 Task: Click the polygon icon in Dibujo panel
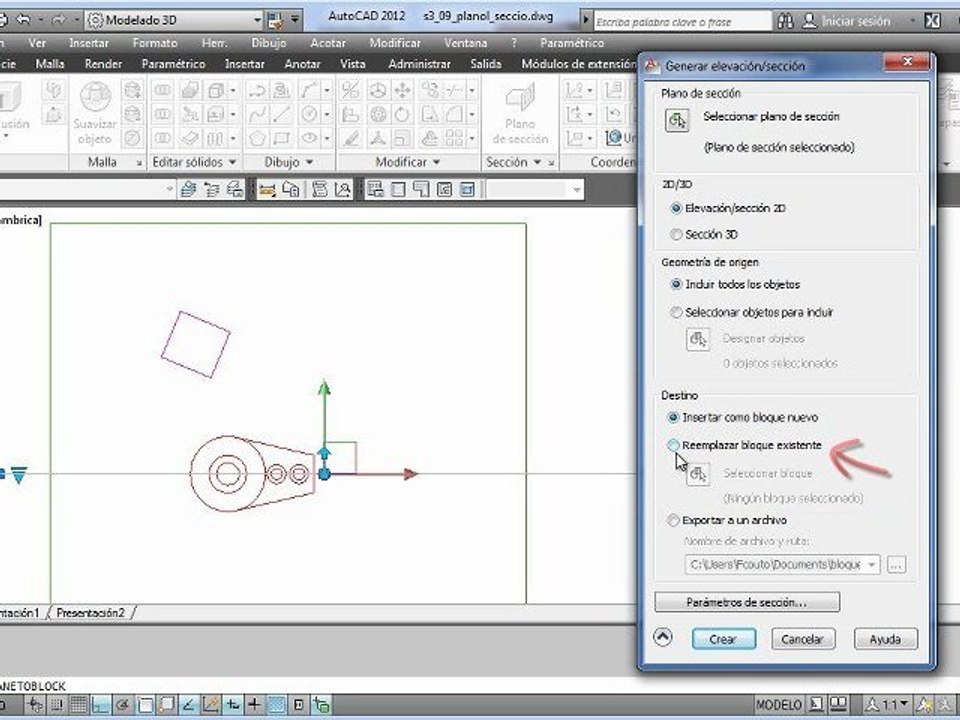257,138
